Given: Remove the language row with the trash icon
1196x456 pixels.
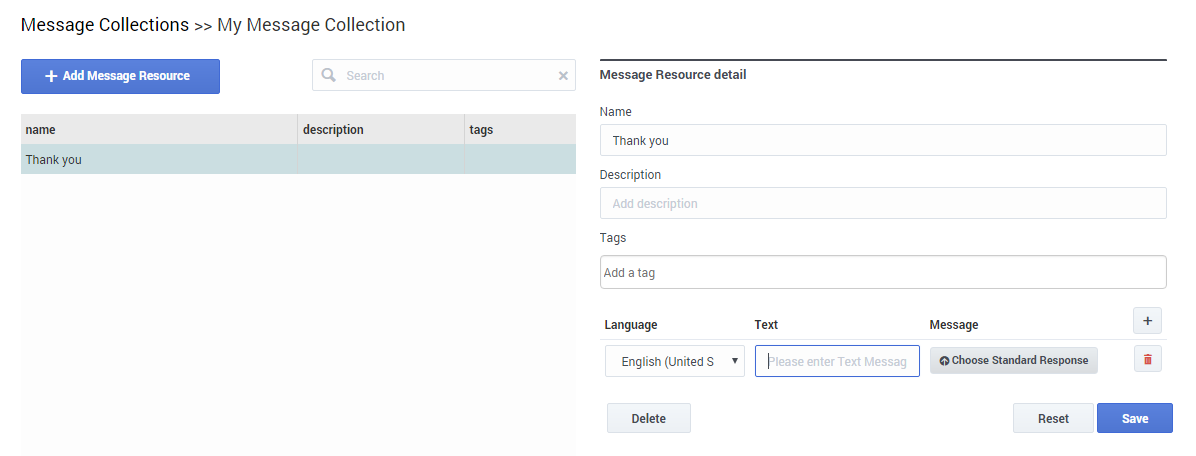Looking at the screenshot, I should pos(1147,360).
